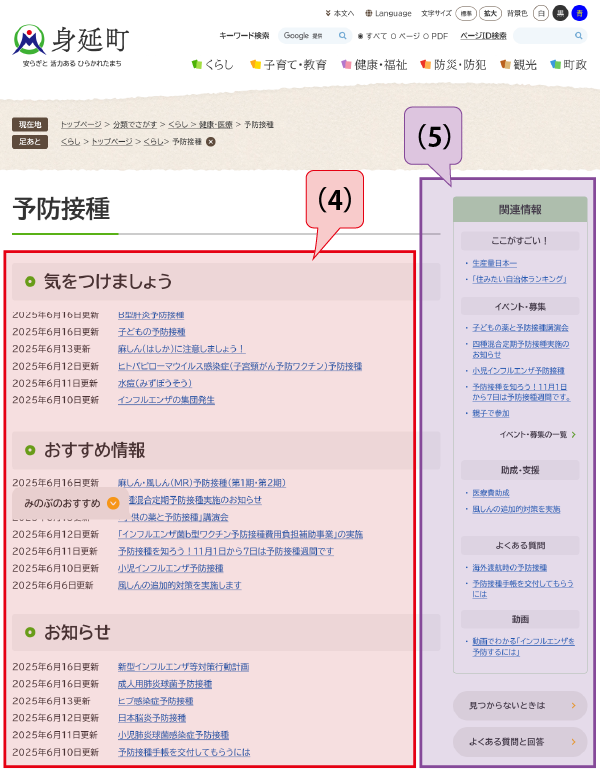Open 四種混合定期予防接種実施のお知らせ in the sidebar

click(x=520, y=349)
